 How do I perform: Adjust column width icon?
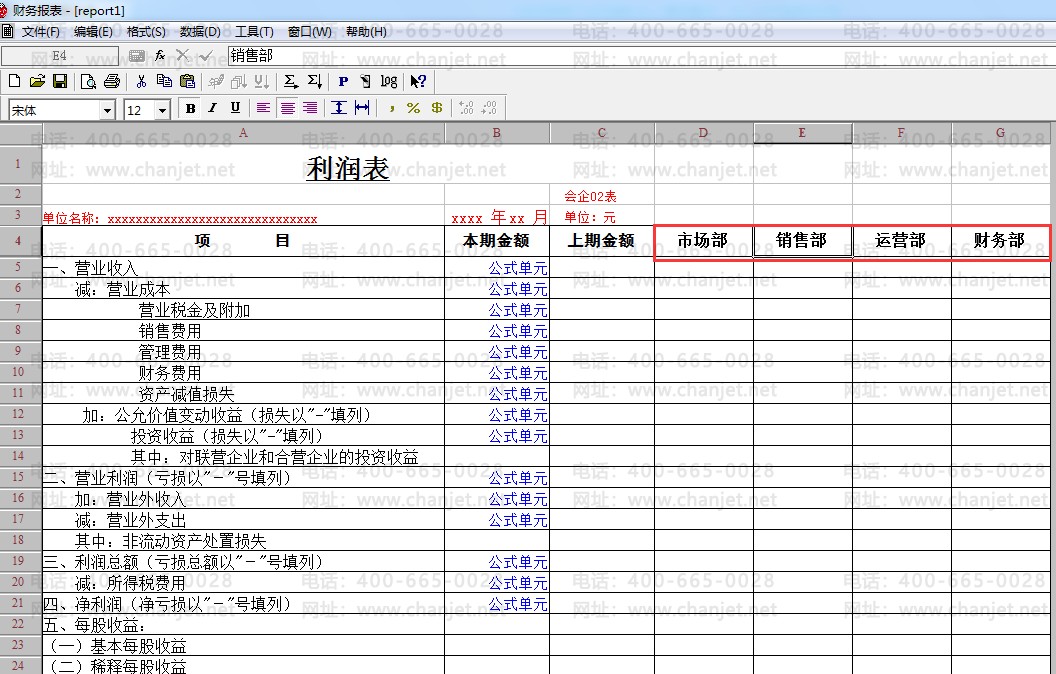point(362,108)
